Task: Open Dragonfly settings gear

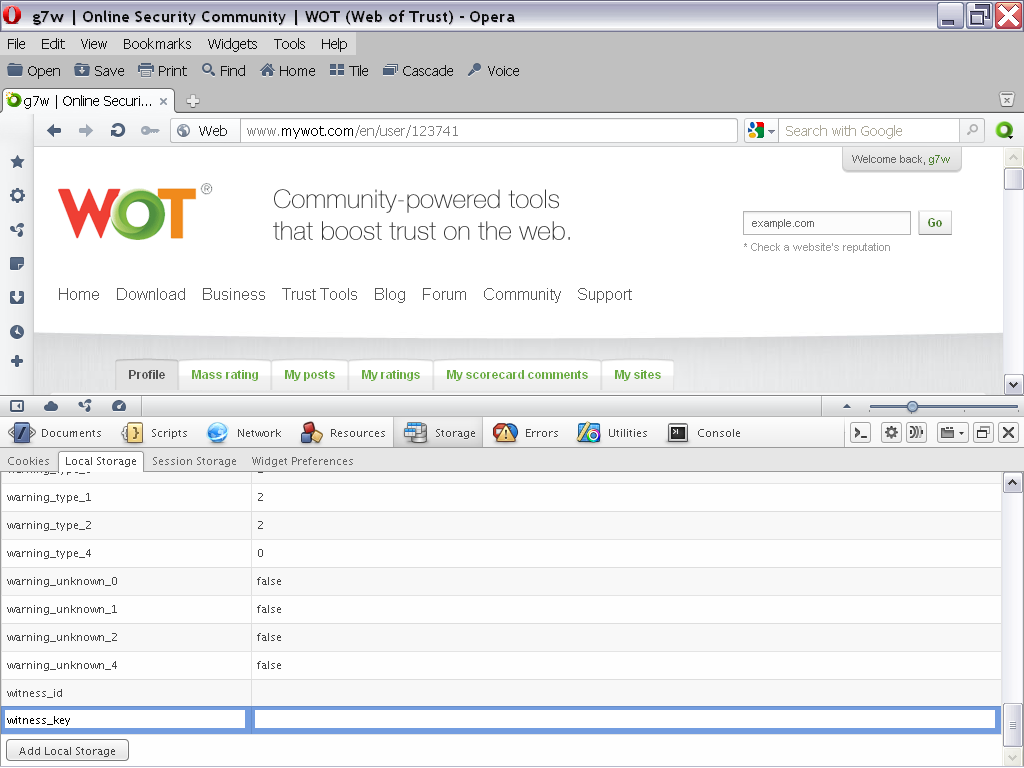Action: (891, 432)
